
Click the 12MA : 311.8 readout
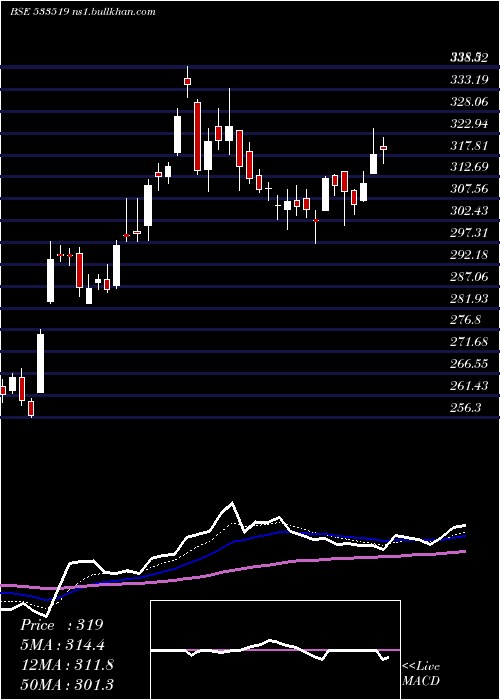pyautogui.click(x=67, y=664)
